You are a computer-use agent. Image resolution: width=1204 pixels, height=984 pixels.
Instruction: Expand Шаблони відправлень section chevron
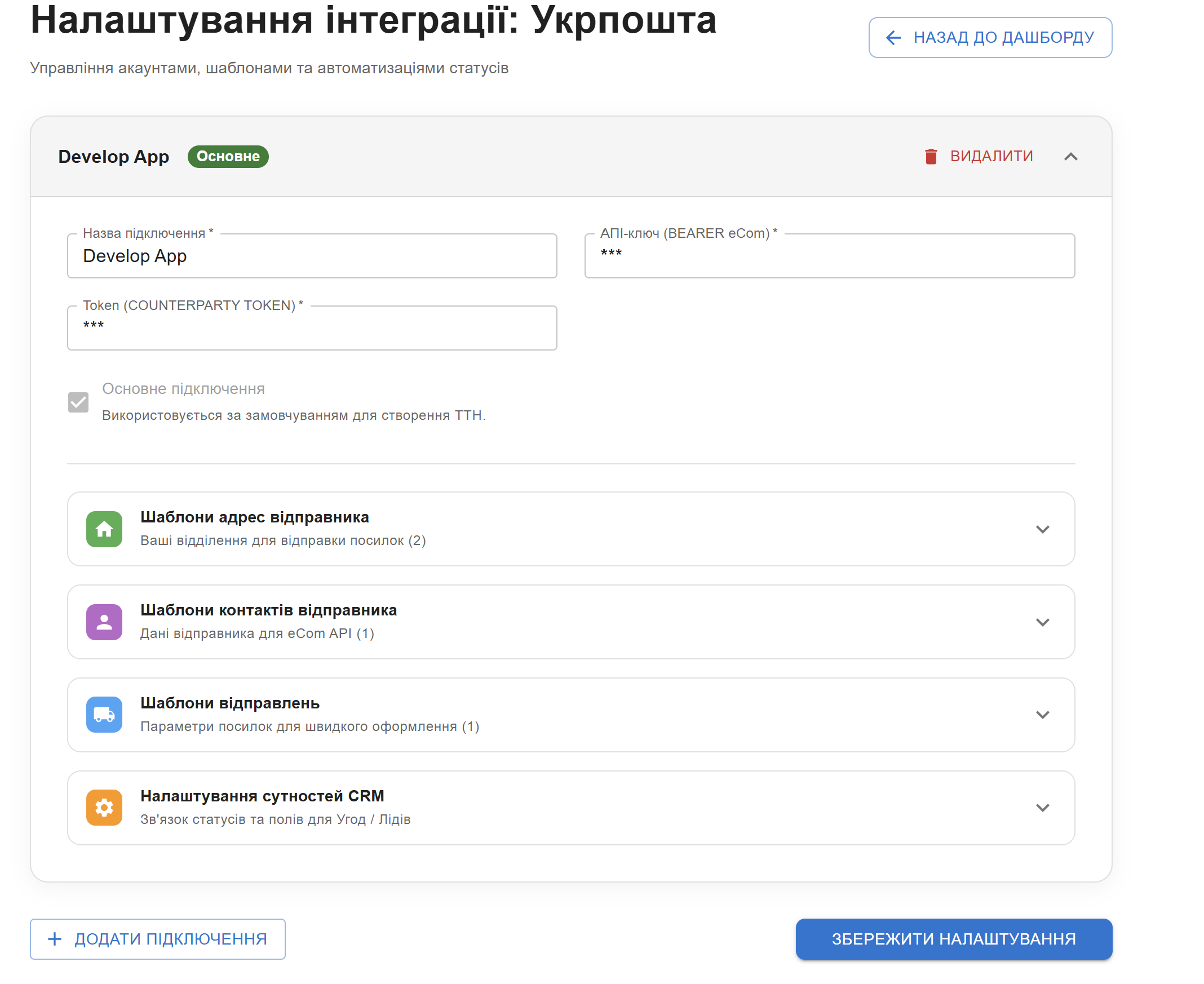click(1042, 715)
